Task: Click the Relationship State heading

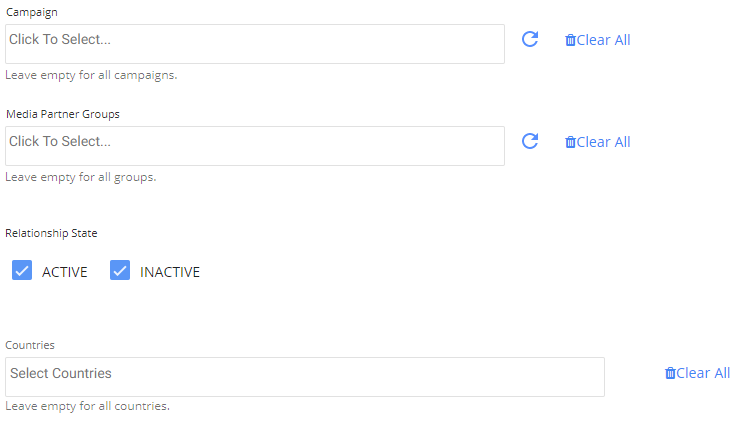Action: click(x=51, y=233)
